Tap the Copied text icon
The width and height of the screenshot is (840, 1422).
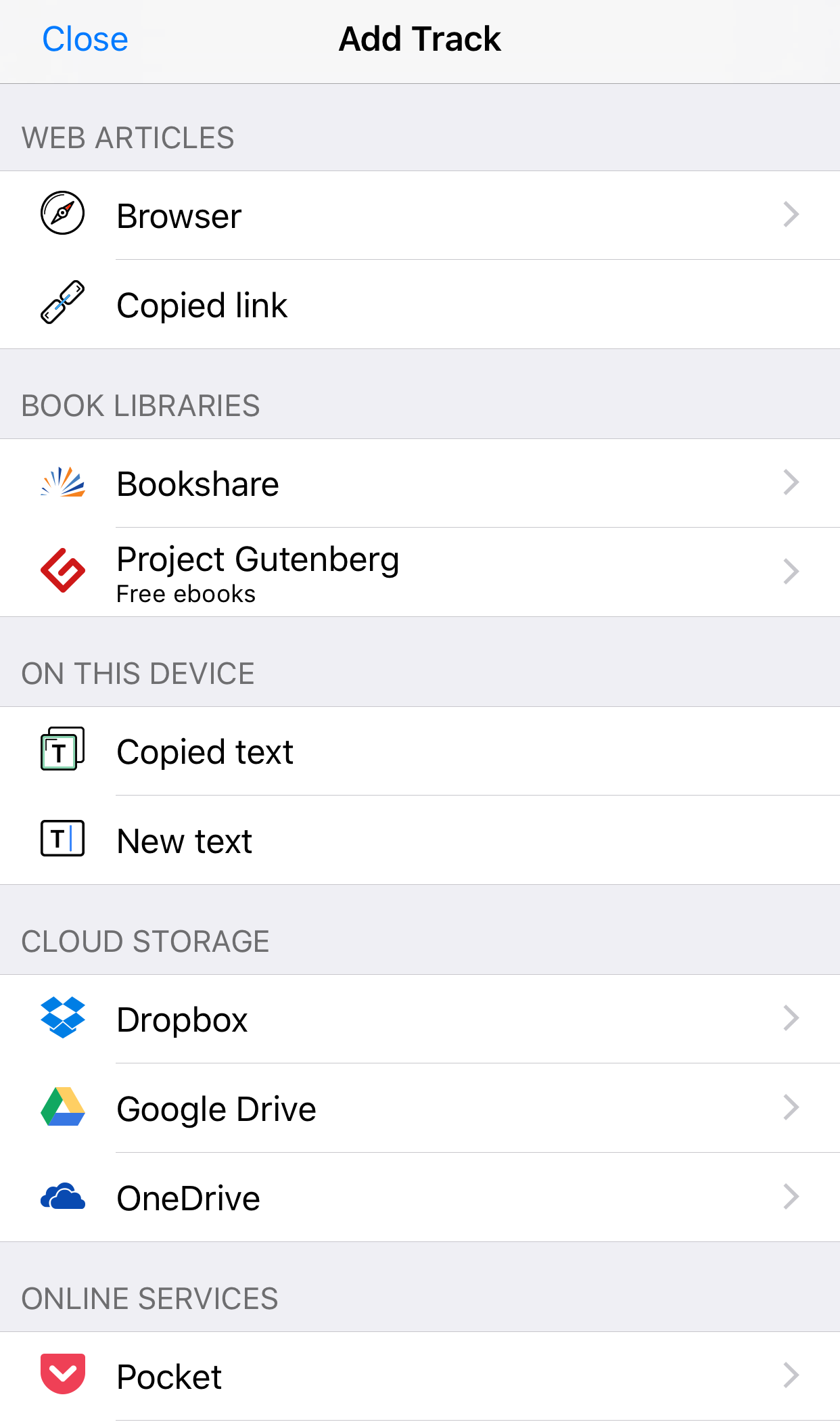point(63,749)
